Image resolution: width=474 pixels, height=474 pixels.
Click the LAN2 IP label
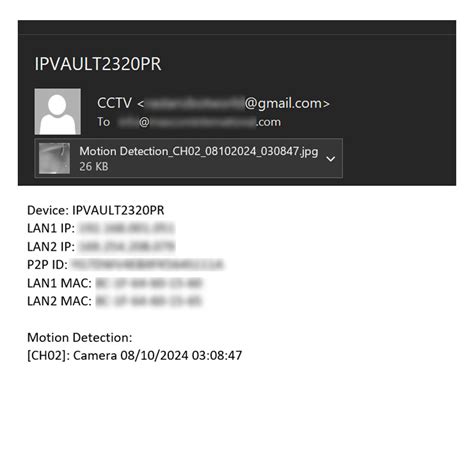point(51,247)
